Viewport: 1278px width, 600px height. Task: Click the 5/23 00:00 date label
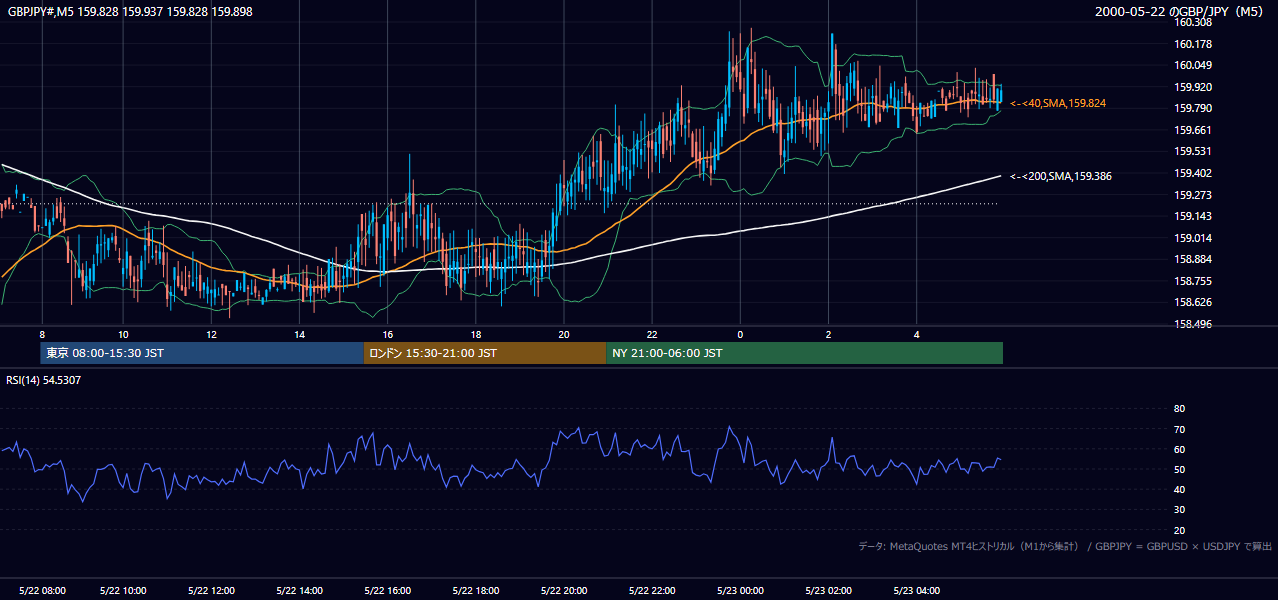click(740, 591)
